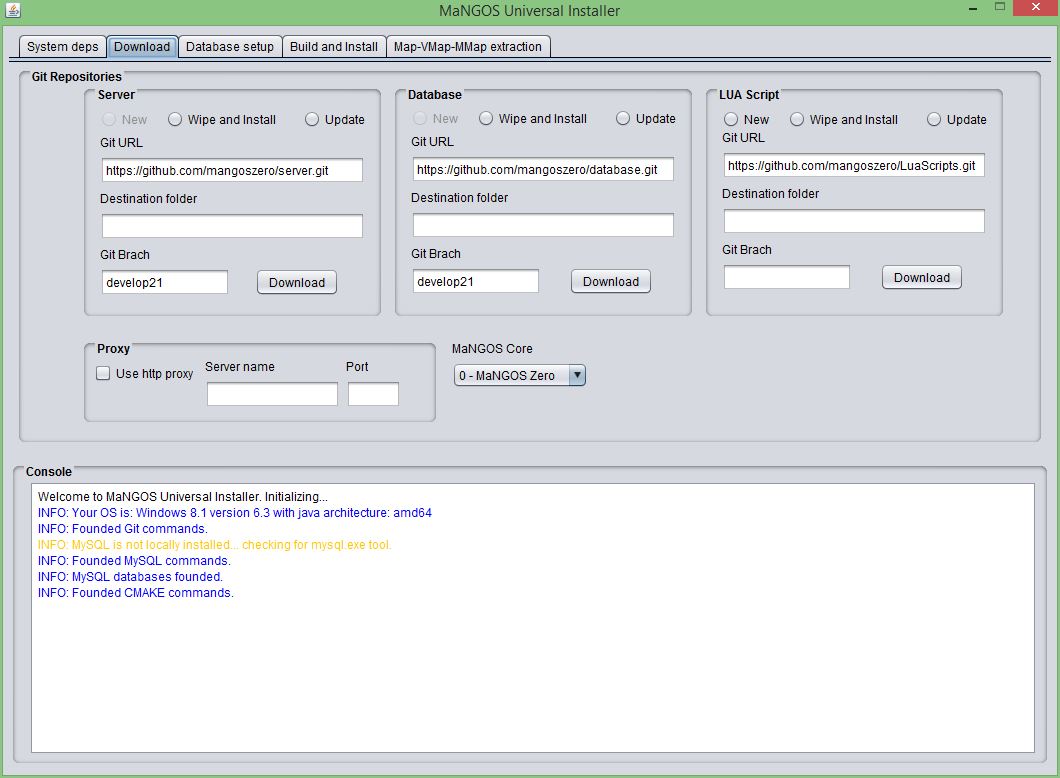
Task: Open the Map-VMap-MMap extraction tab
Action: [468, 47]
